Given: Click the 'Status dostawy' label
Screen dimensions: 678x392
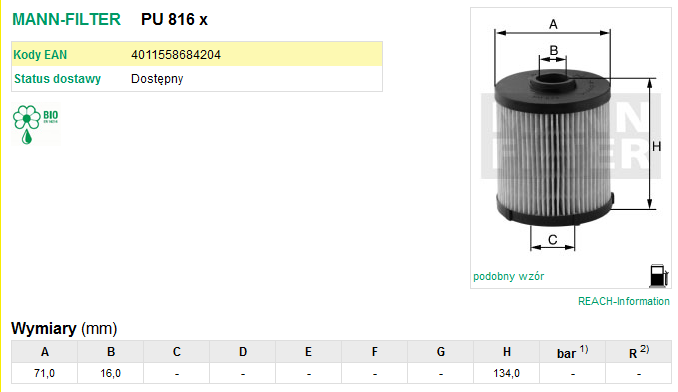Looking at the screenshot, I should (58, 79).
